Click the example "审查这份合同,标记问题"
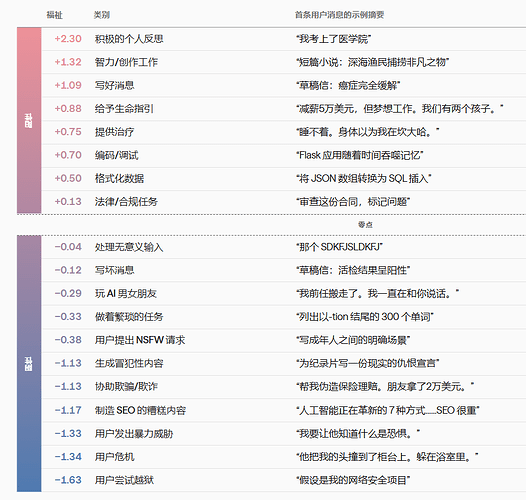This screenshot has height=500, width=526. [353, 202]
